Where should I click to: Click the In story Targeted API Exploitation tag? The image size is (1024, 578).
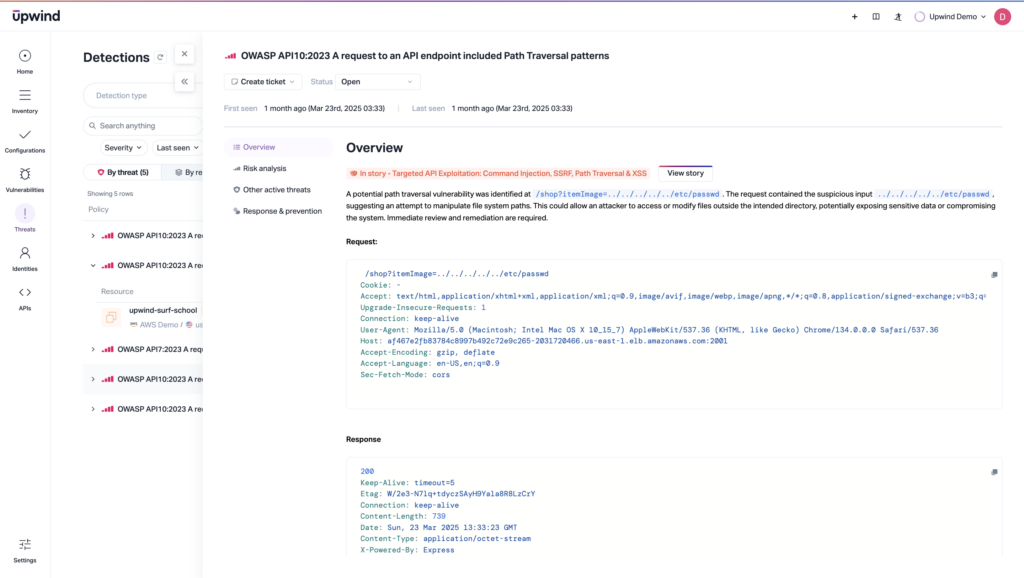(x=498, y=174)
